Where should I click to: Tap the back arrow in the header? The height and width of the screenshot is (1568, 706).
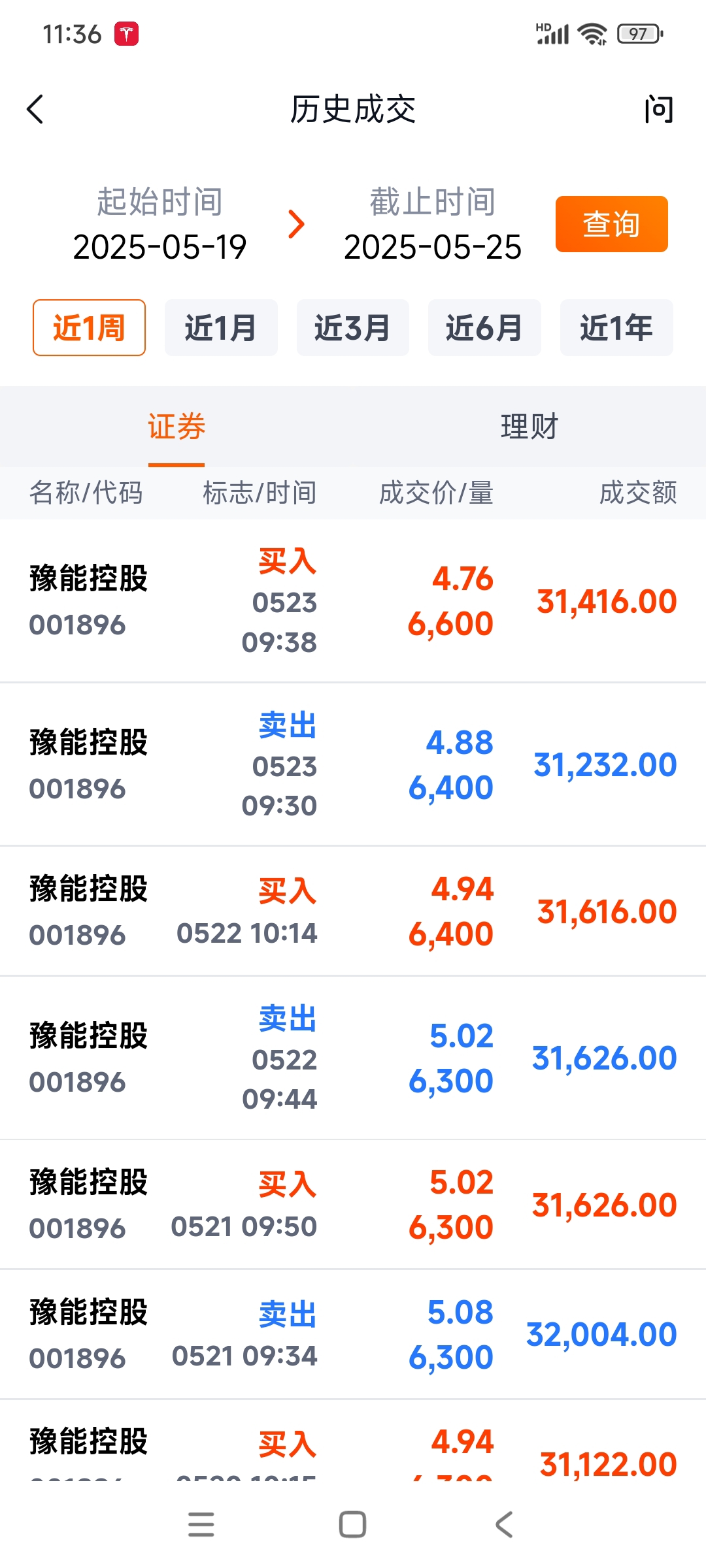click(35, 109)
